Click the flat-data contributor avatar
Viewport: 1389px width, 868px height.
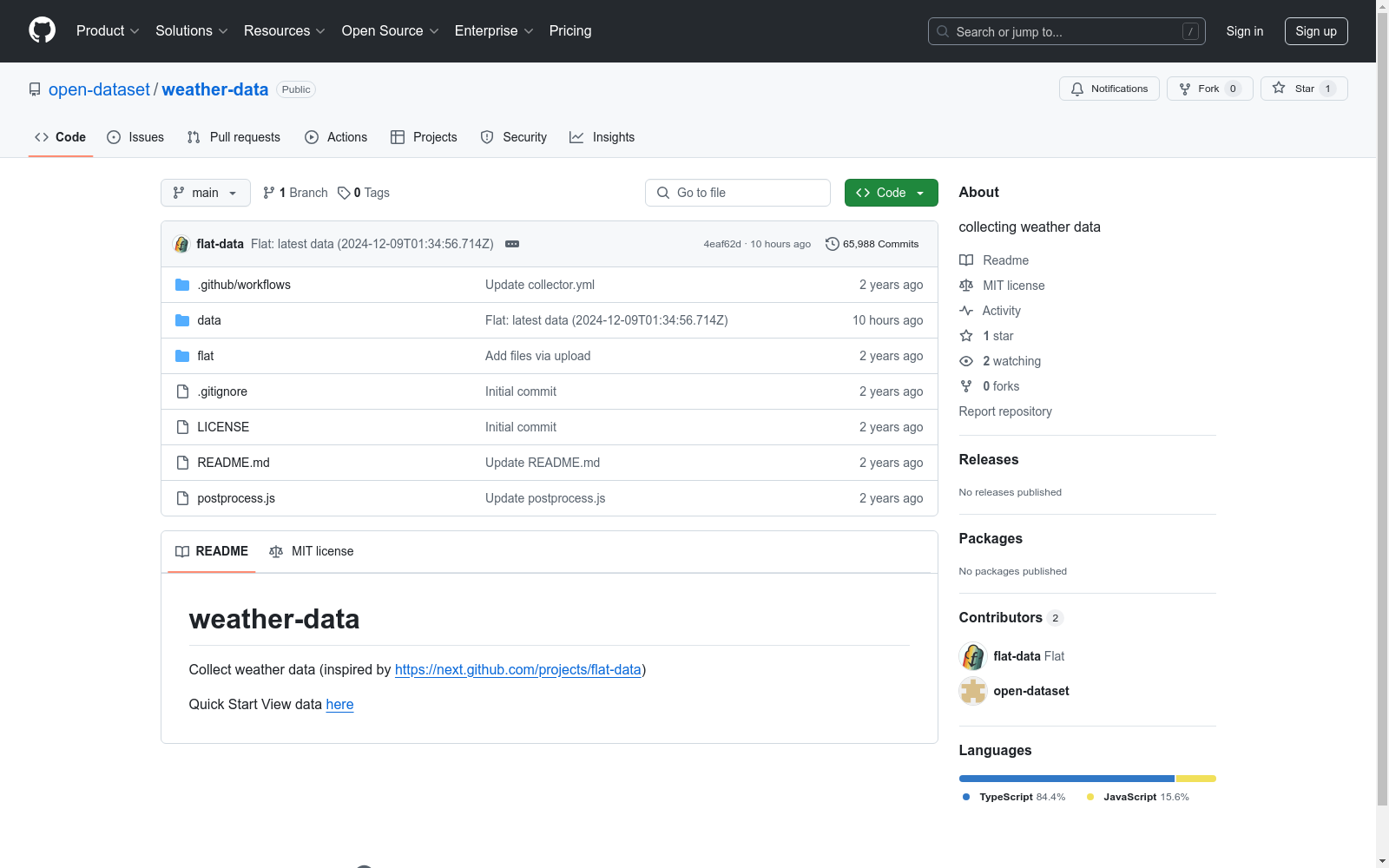pos(973,656)
